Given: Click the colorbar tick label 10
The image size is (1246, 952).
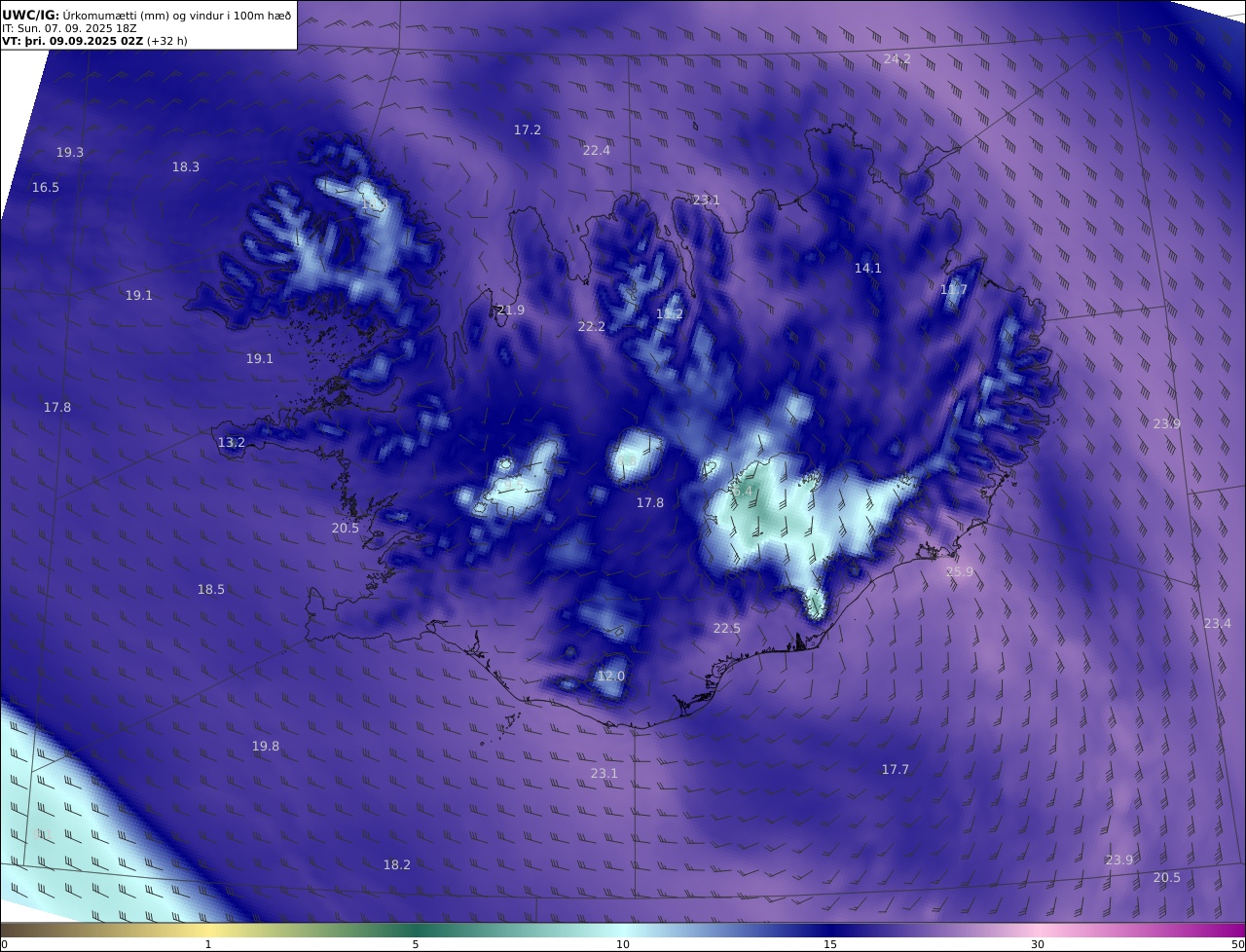Looking at the screenshot, I should click(623, 944).
